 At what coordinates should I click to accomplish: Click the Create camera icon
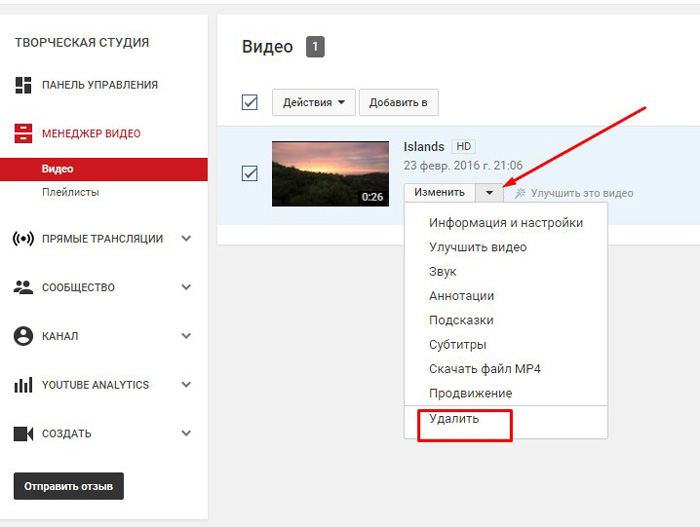coord(23,434)
